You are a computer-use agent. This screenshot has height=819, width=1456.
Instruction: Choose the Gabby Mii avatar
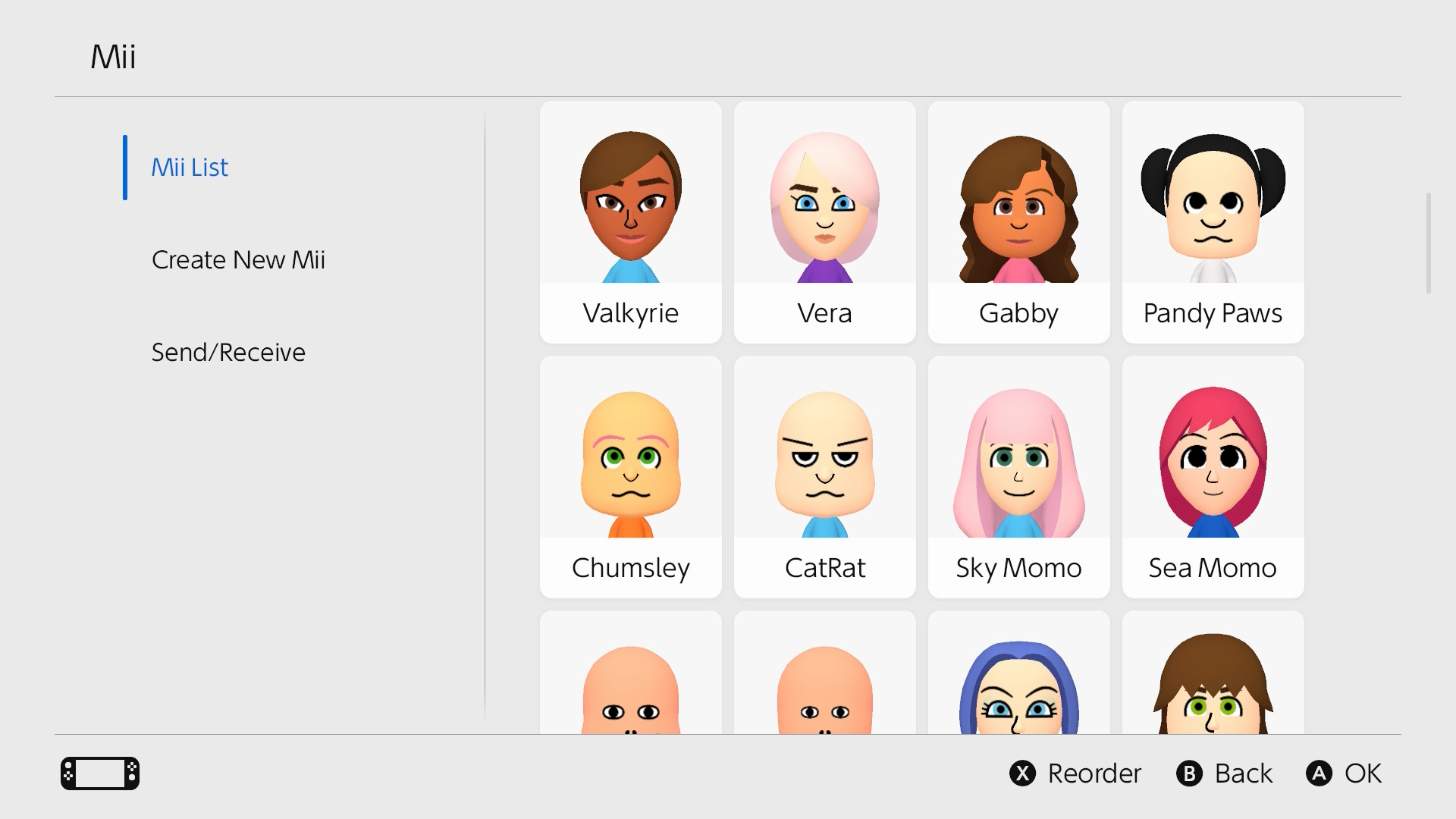click(x=1018, y=221)
